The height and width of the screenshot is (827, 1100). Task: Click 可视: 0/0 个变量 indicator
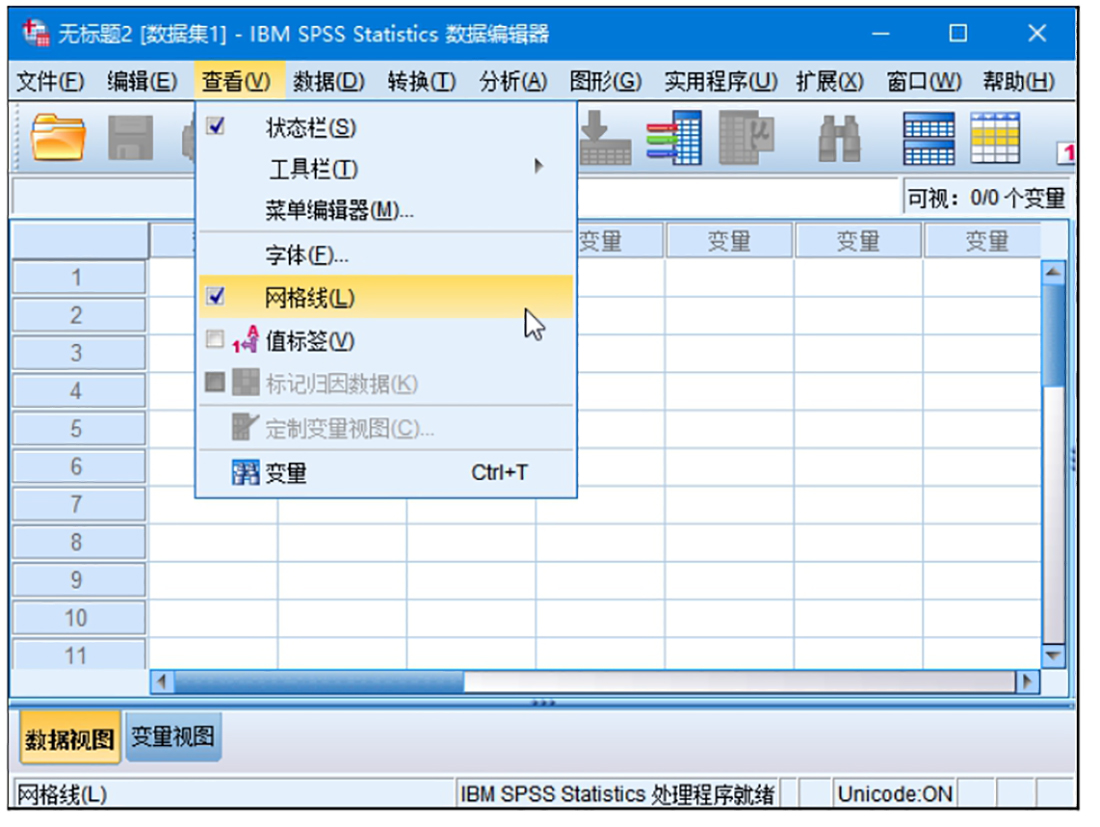986,199
